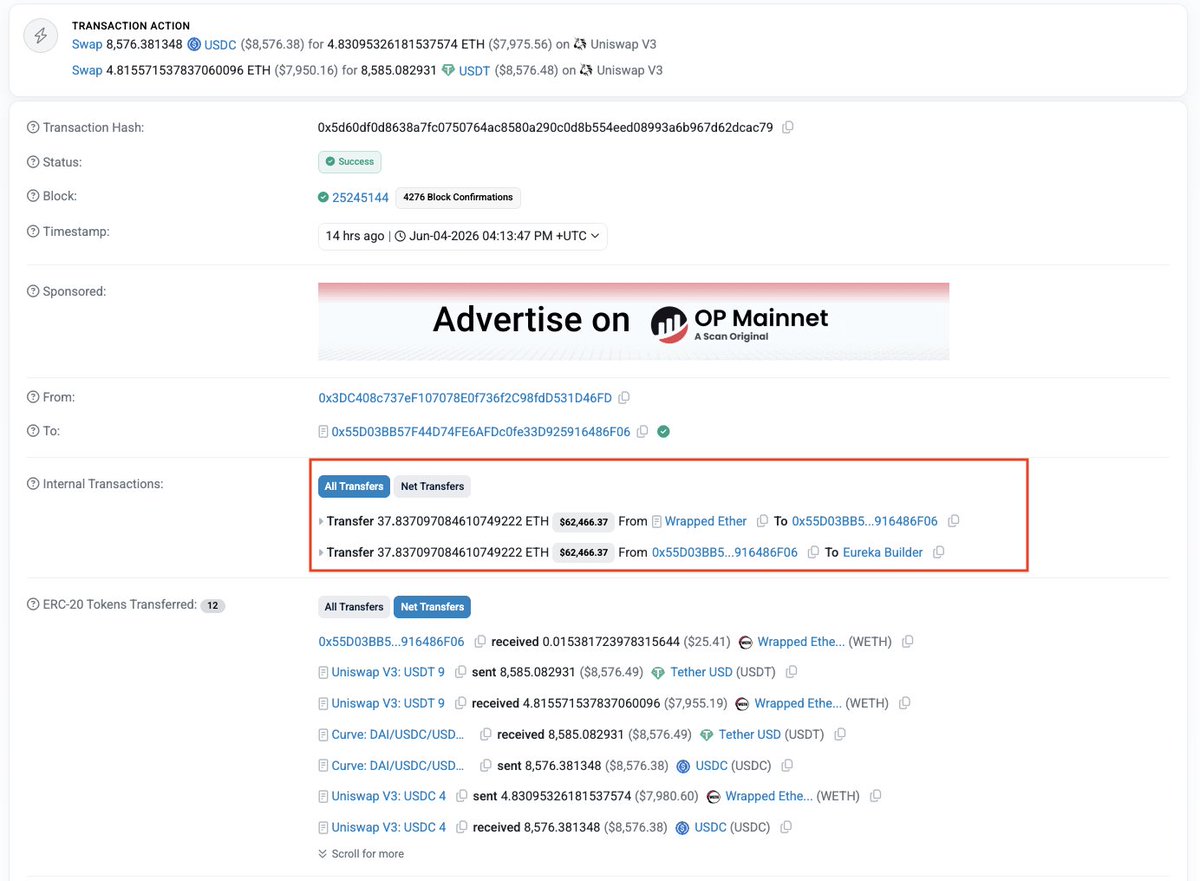
Task: Open Eureka Builder link
Action: (883, 552)
